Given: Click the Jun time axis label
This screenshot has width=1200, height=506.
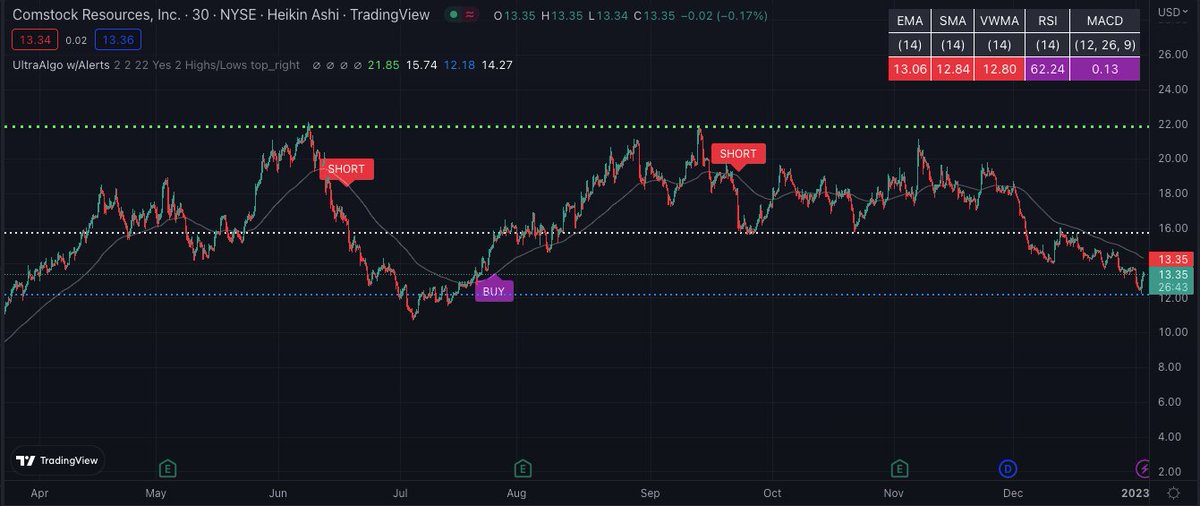Looking at the screenshot, I should pos(279,494).
